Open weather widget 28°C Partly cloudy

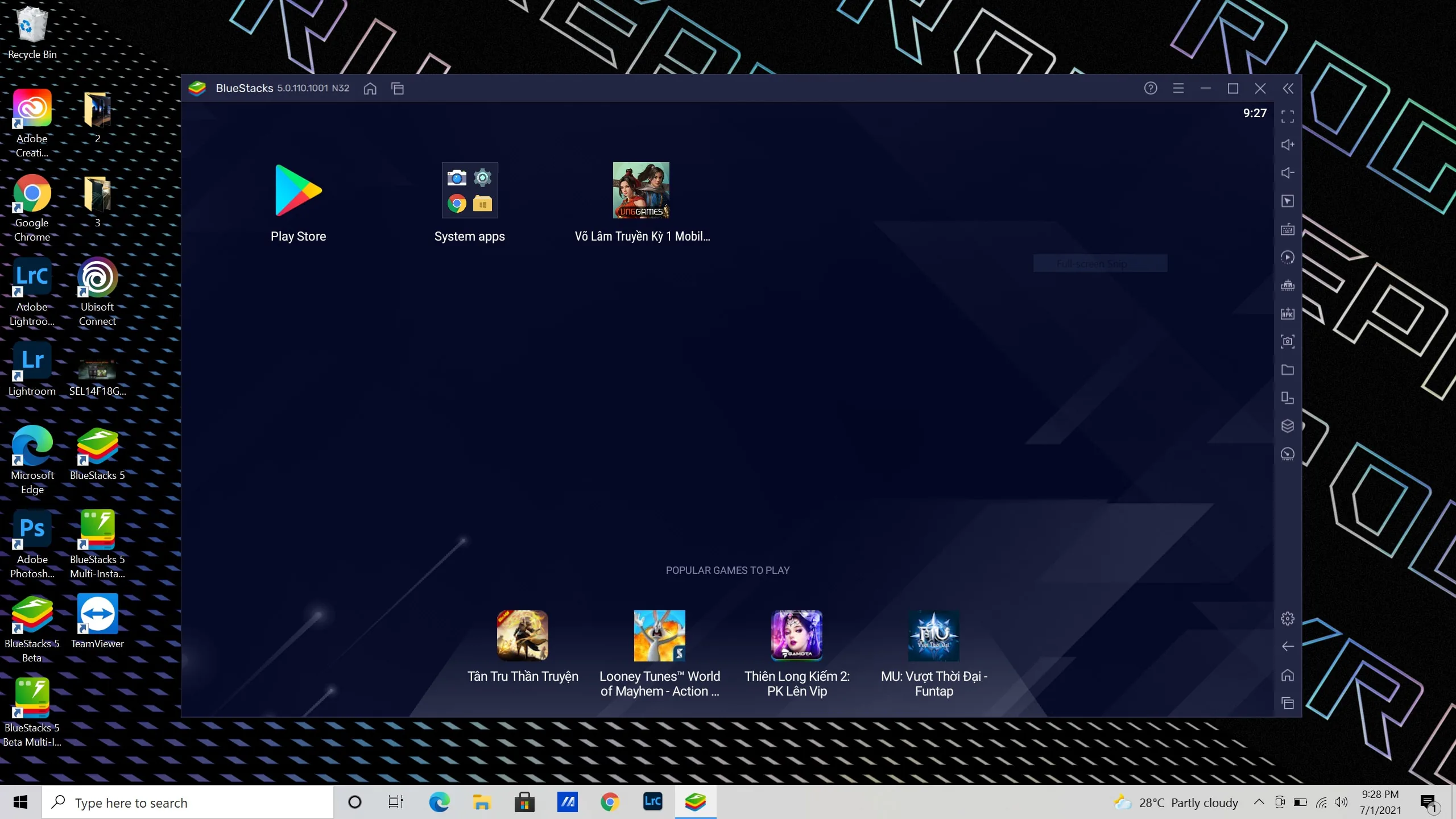click(x=1176, y=803)
